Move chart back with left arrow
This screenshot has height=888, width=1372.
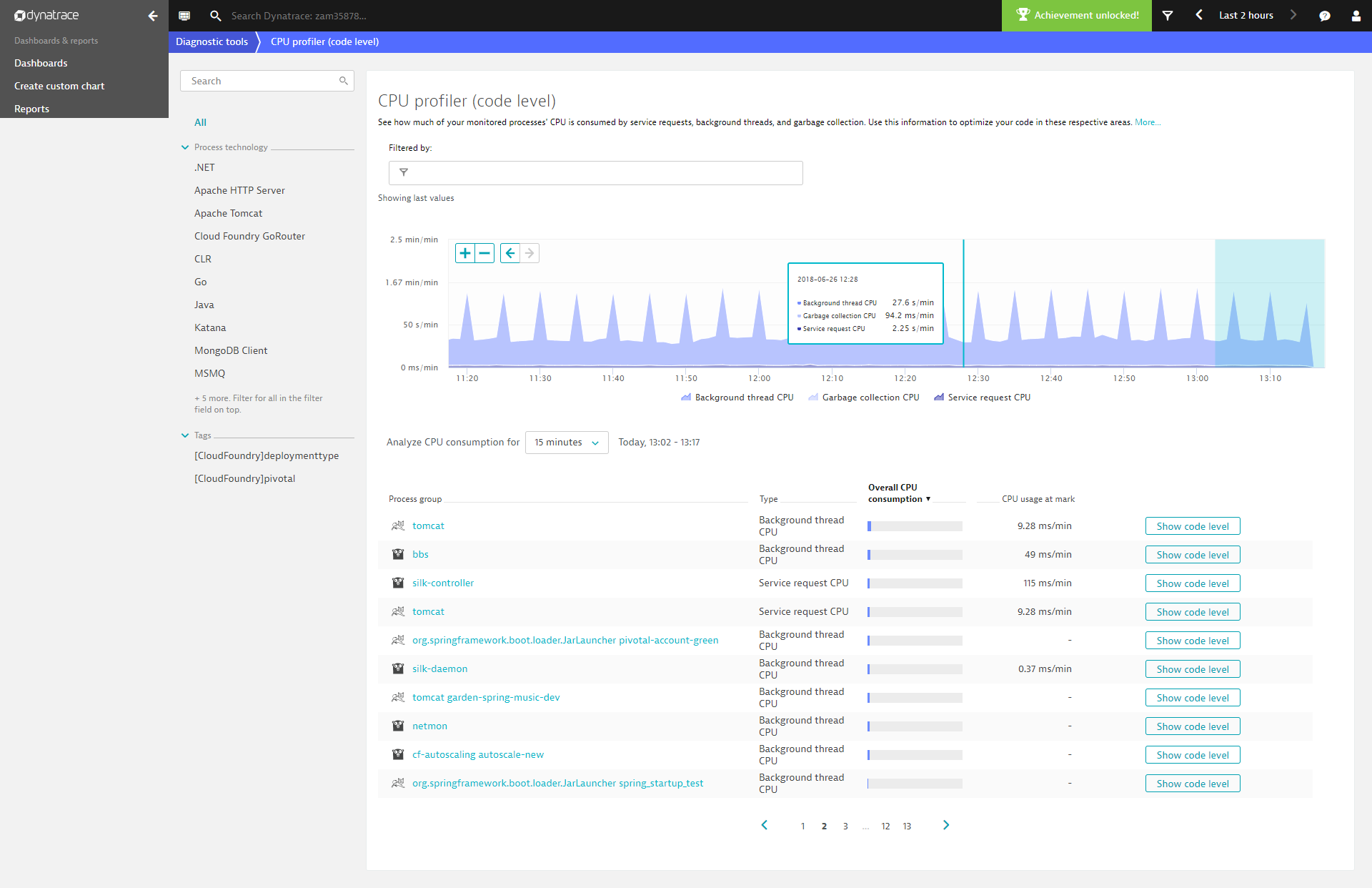(510, 253)
